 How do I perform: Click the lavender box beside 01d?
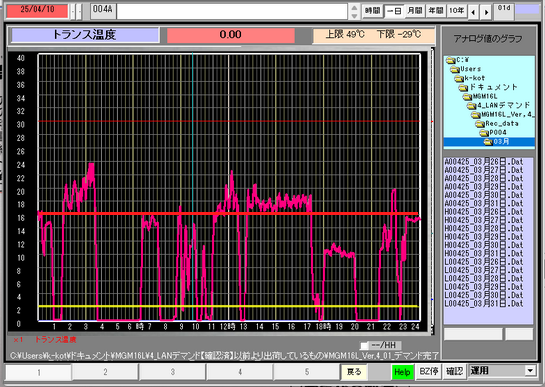coord(527,10)
